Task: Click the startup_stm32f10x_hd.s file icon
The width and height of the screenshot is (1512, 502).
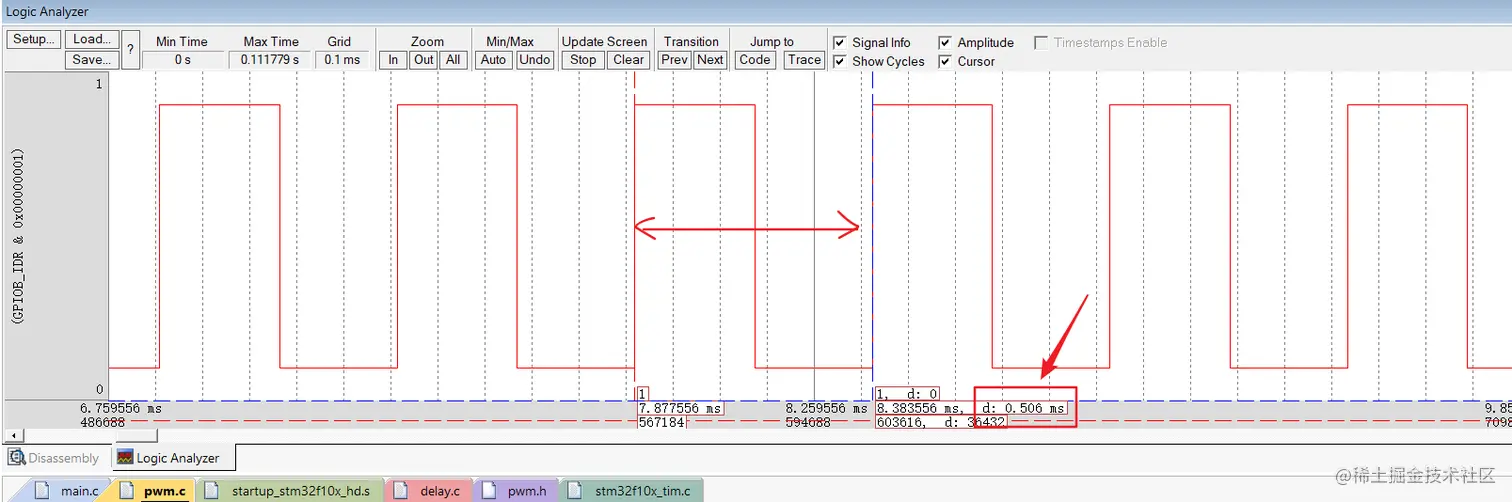Action: [x=213, y=491]
